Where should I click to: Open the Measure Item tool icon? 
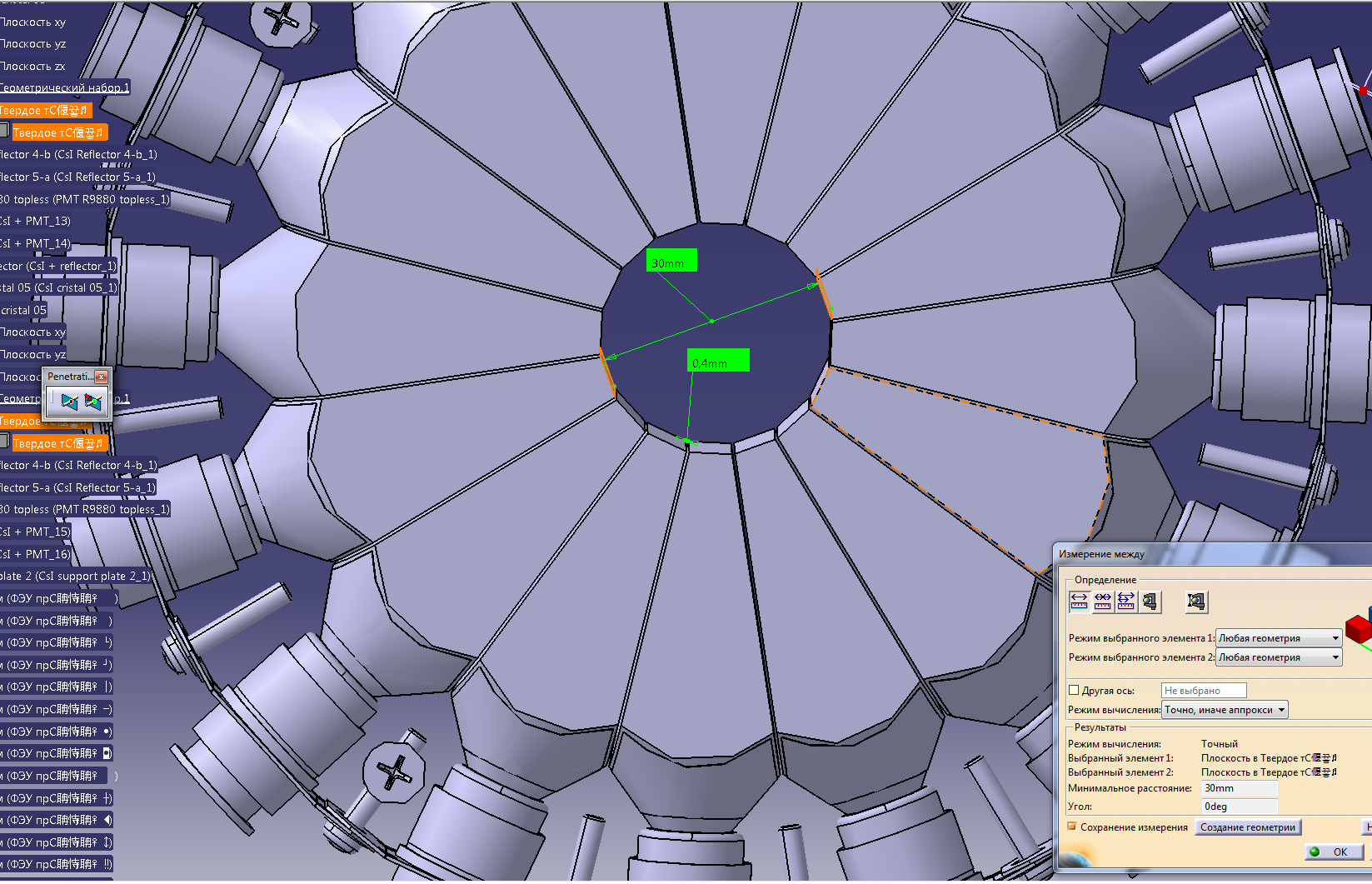click(1150, 601)
